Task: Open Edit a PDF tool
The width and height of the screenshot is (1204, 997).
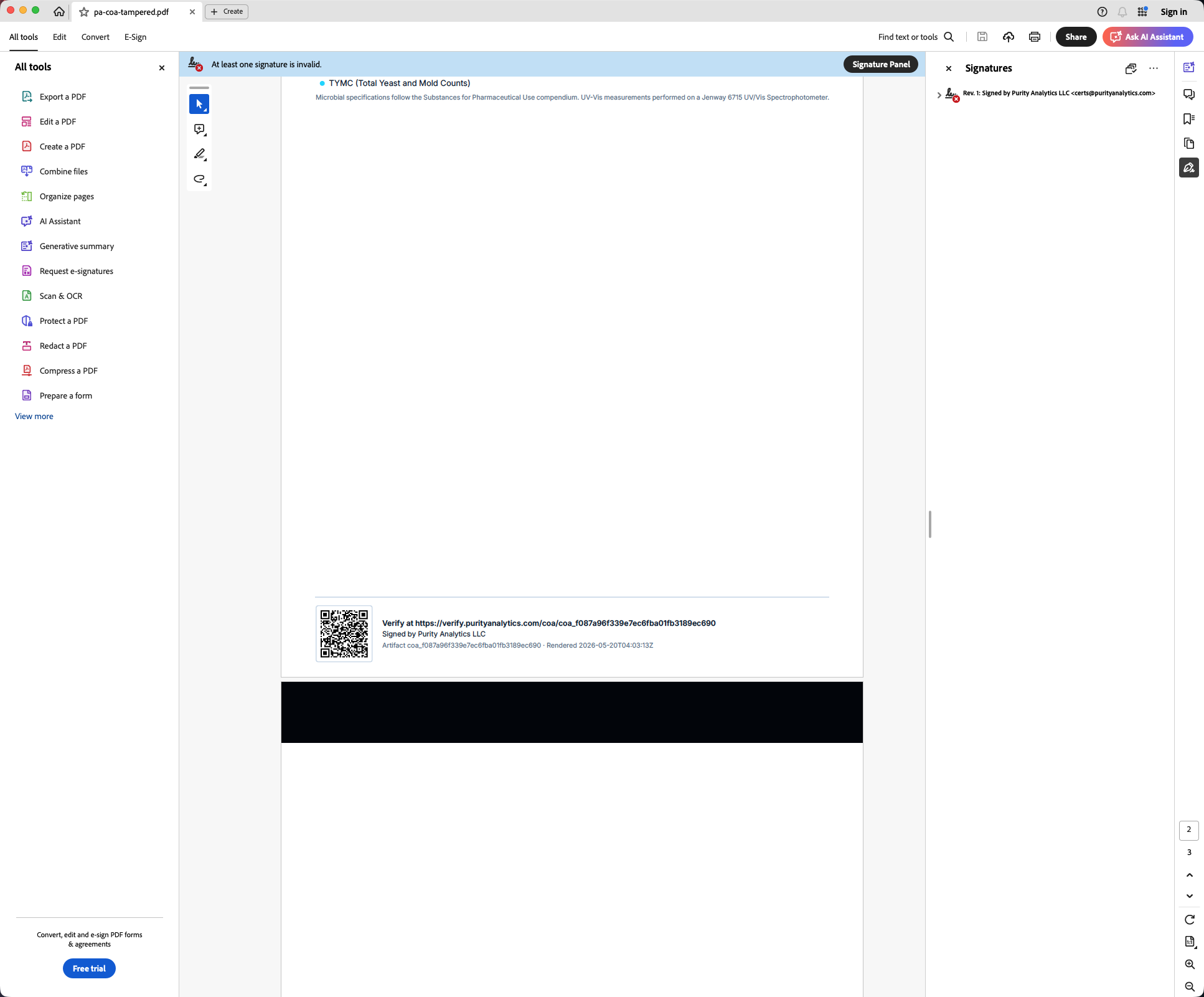Action: pyautogui.click(x=57, y=121)
